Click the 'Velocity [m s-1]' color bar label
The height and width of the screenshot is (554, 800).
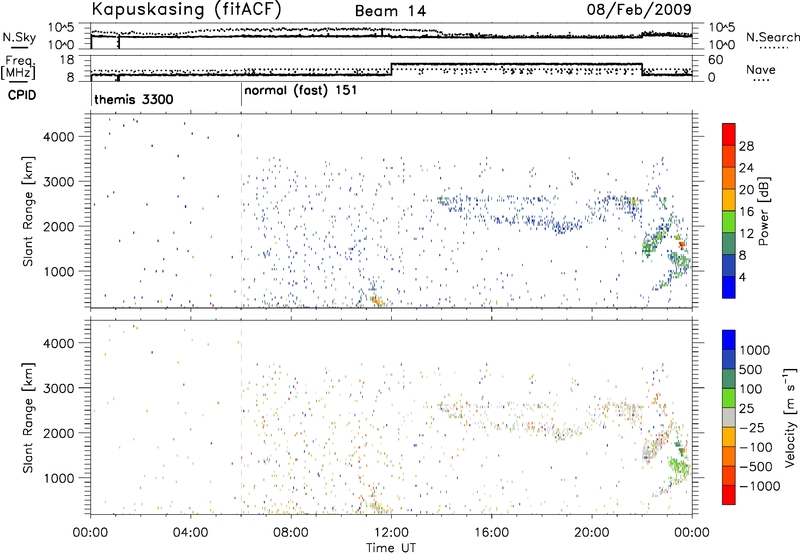pyautogui.click(x=790, y=417)
